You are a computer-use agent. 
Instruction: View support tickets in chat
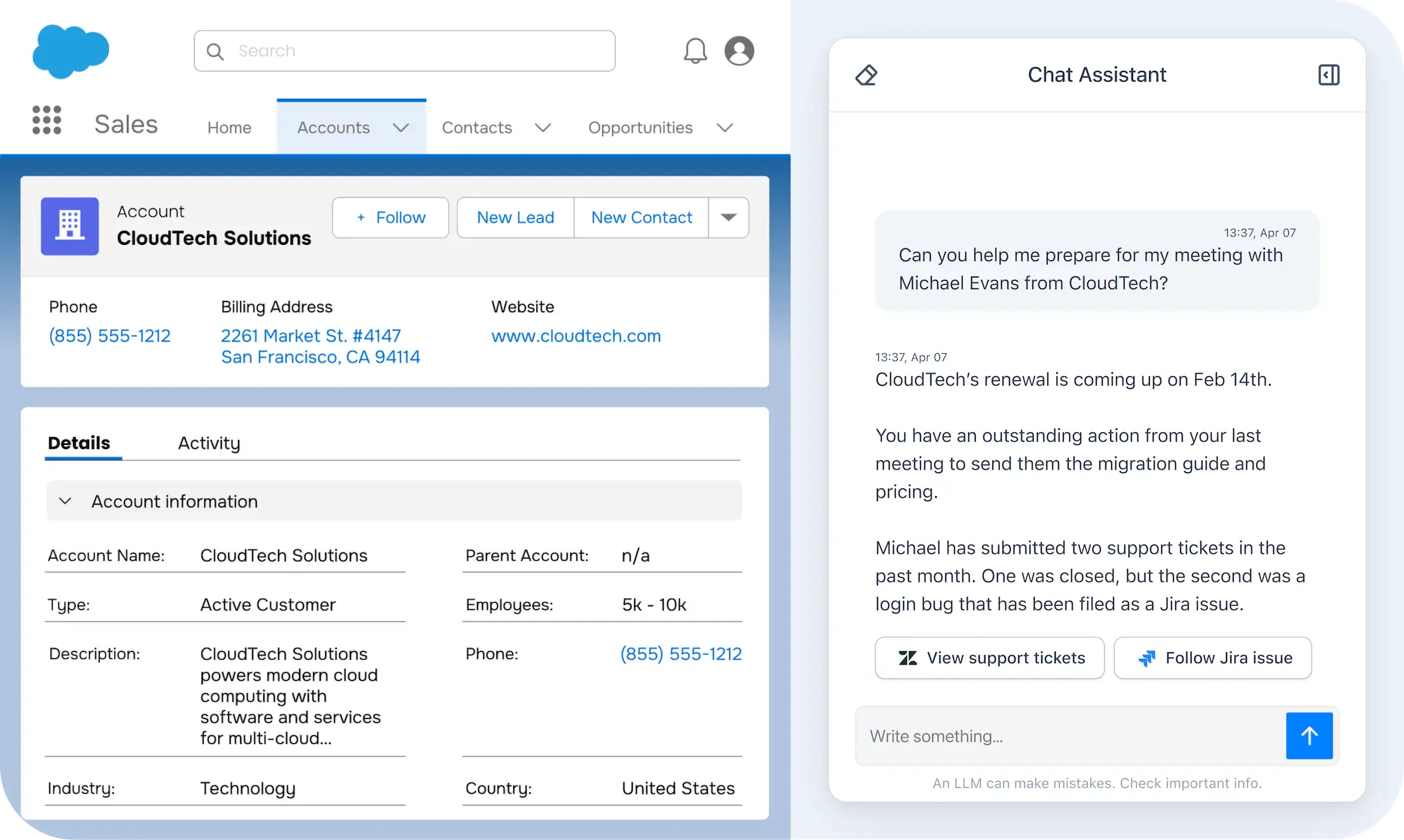coord(990,658)
